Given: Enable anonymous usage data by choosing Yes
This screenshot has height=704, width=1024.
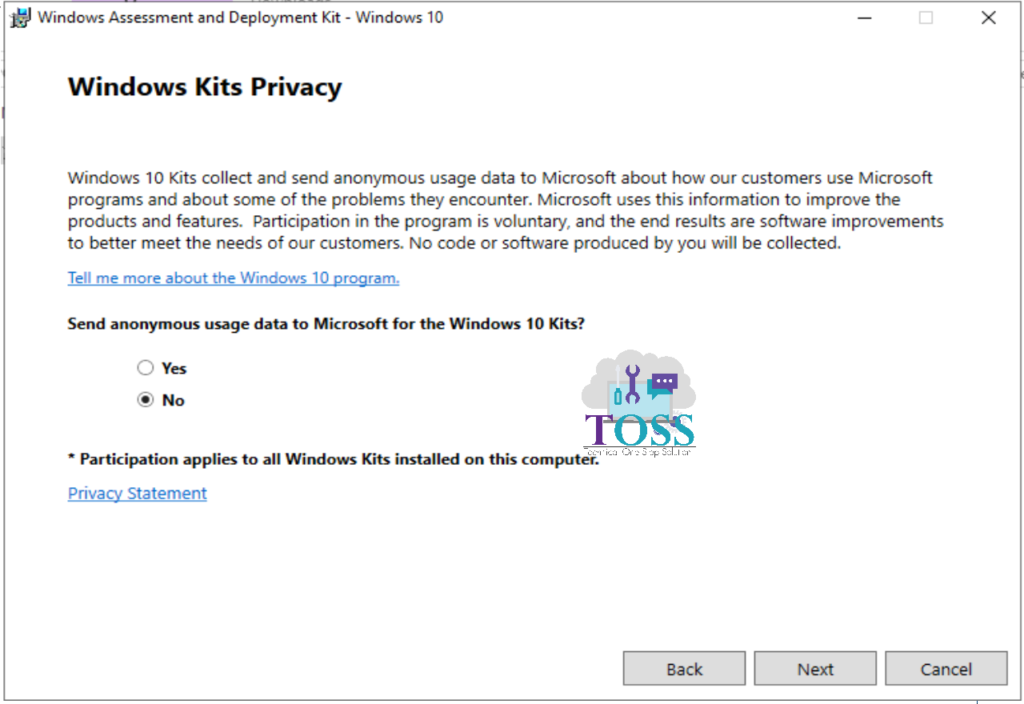Looking at the screenshot, I should tap(145, 367).
